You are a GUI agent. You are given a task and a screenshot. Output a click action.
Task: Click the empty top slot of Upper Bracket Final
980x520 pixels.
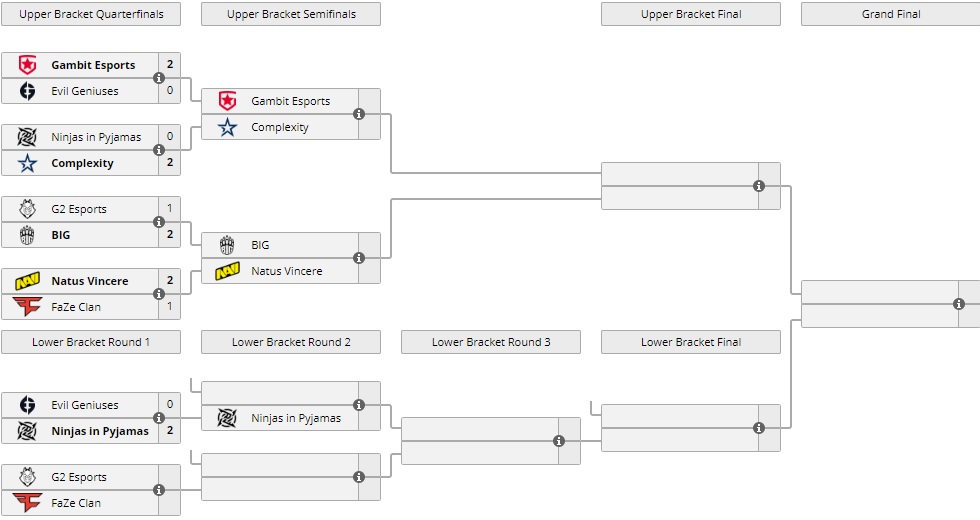680,173
